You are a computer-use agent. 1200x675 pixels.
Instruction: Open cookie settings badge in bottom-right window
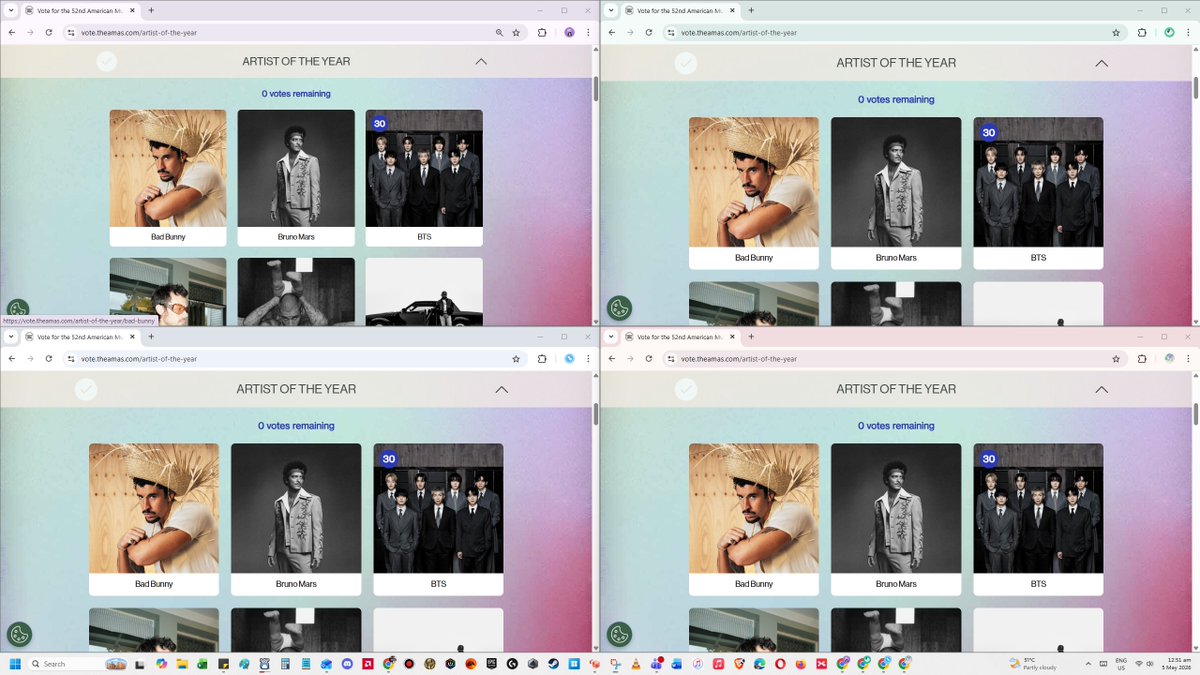619,634
